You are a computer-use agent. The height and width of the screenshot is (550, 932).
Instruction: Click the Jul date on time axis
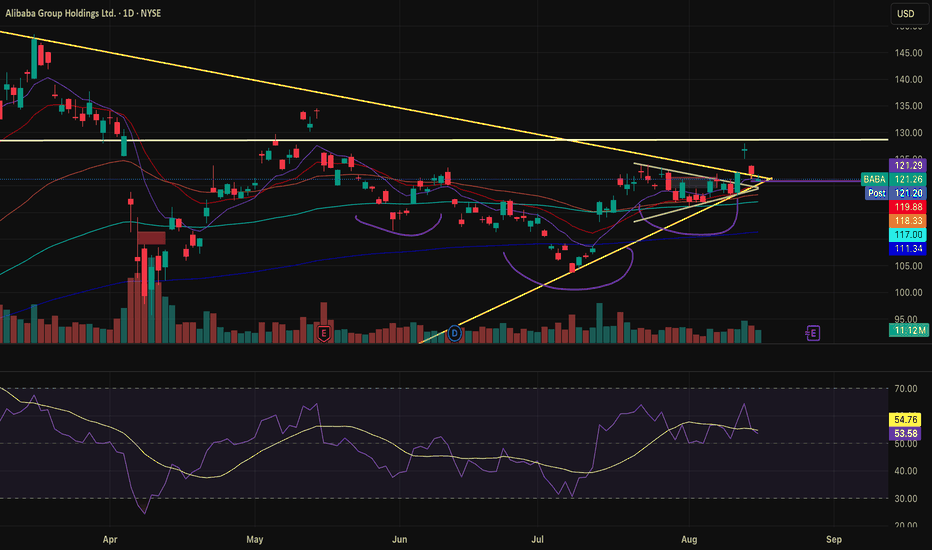[537, 539]
